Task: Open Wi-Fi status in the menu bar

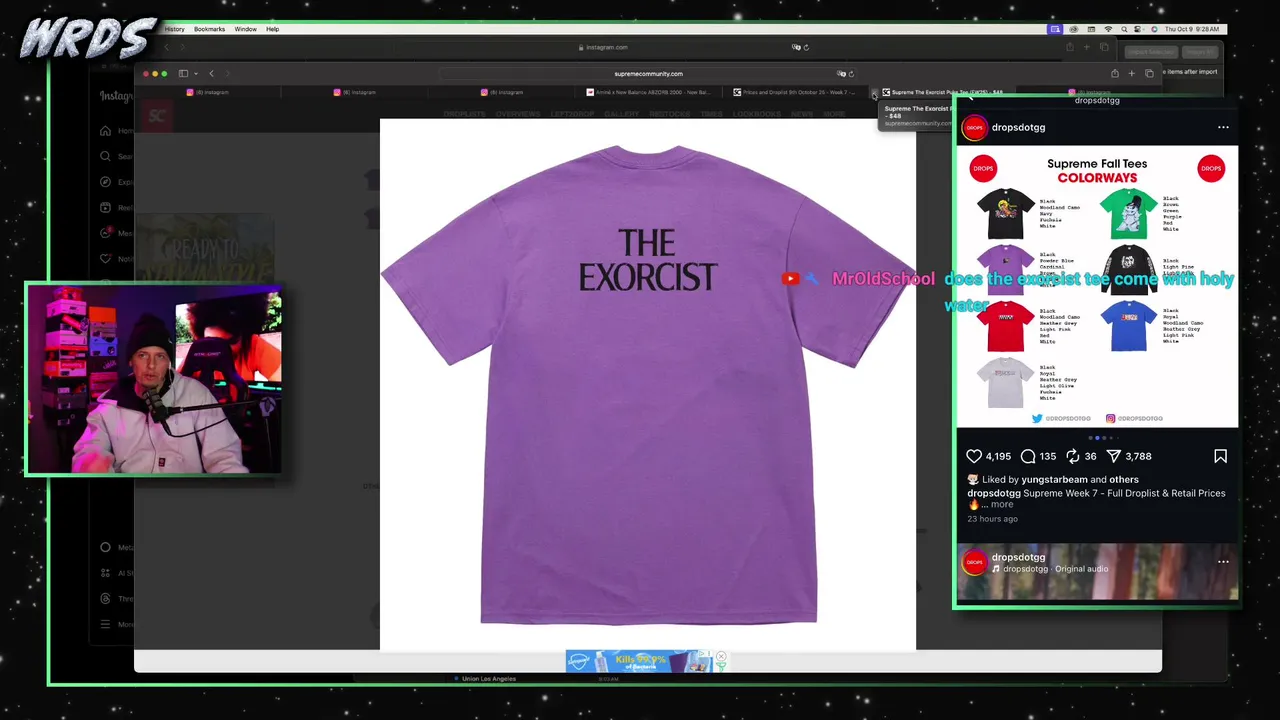Action: [x=1108, y=29]
